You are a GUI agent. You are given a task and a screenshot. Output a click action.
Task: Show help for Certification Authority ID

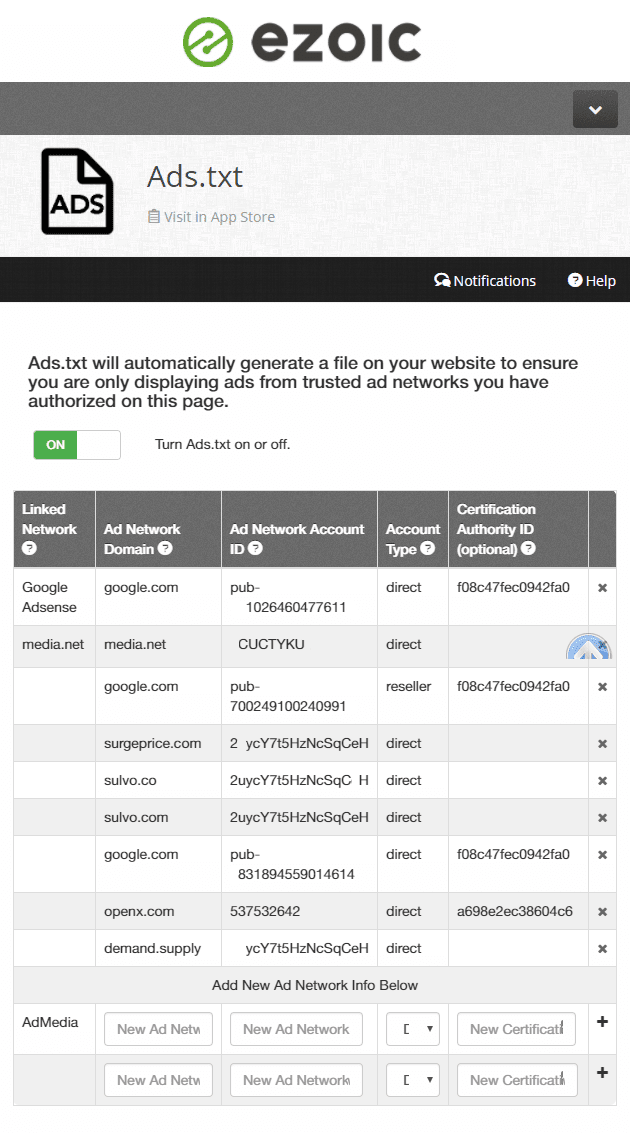point(528,548)
